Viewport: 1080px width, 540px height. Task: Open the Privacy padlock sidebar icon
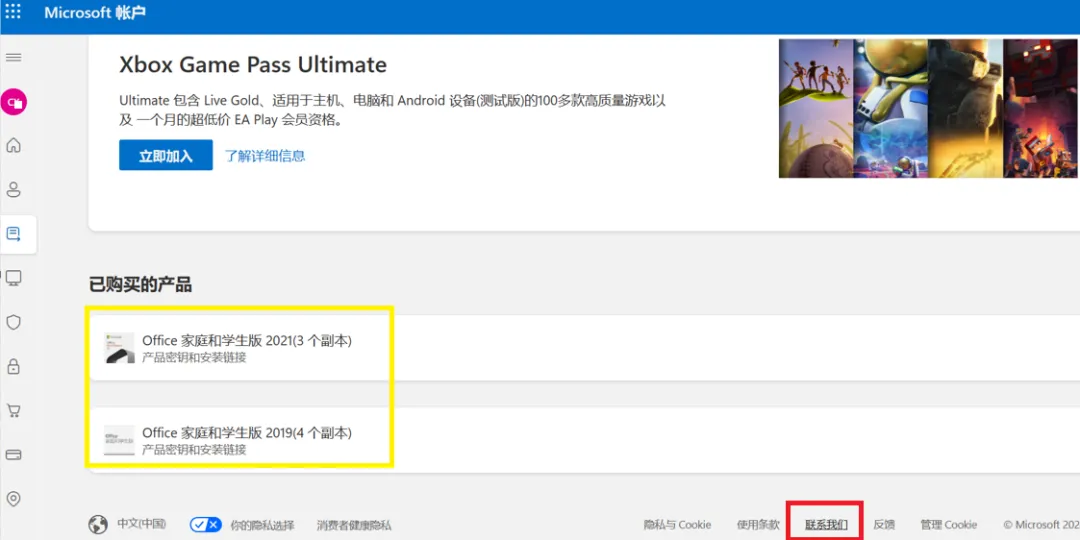point(13,366)
